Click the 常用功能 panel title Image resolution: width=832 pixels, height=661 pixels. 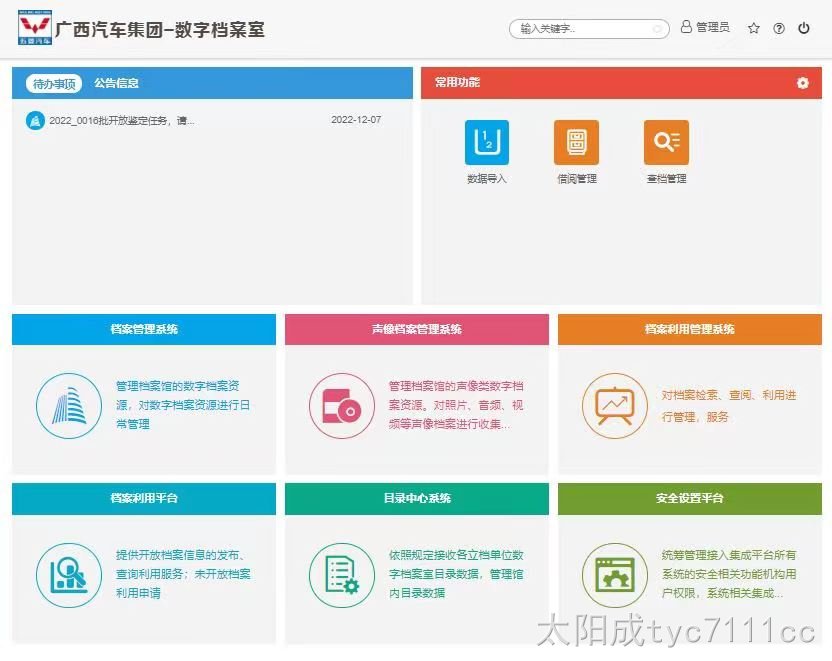[457, 82]
